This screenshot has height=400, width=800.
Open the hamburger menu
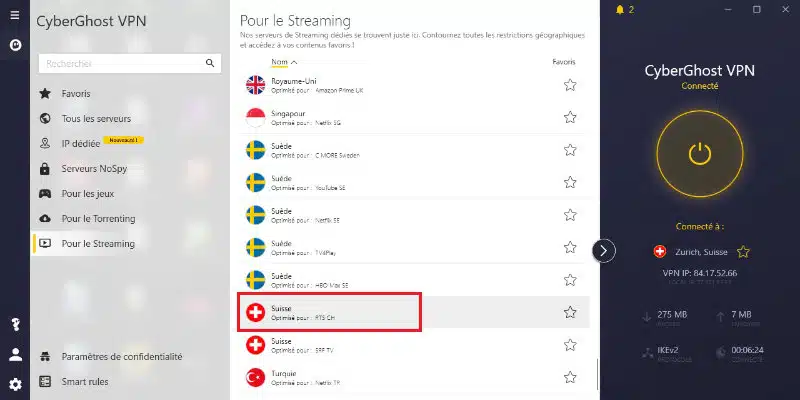pyautogui.click(x=15, y=15)
